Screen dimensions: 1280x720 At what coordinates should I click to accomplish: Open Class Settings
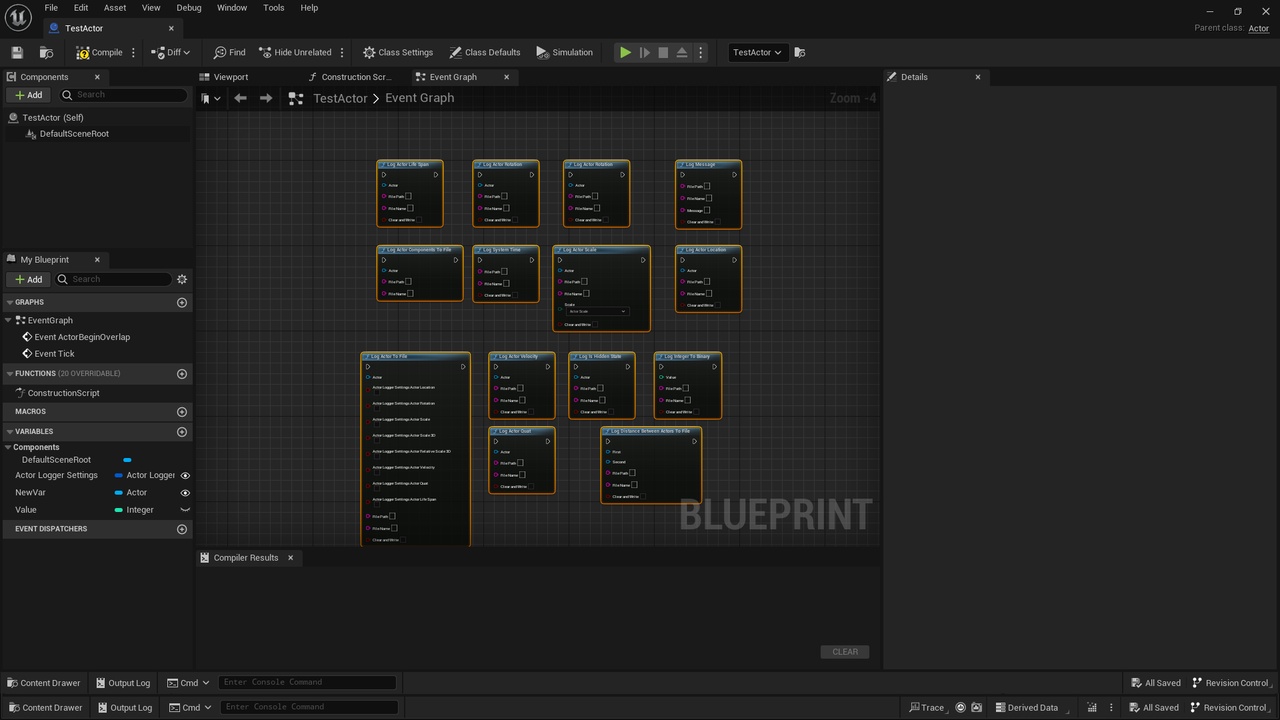398,52
